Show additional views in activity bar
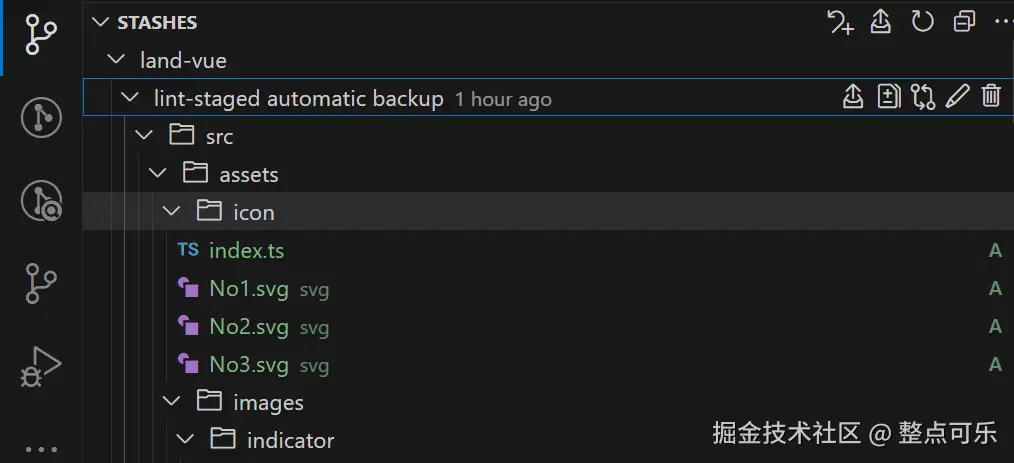Screen dimensions: 1014x463 click(x=41, y=449)
